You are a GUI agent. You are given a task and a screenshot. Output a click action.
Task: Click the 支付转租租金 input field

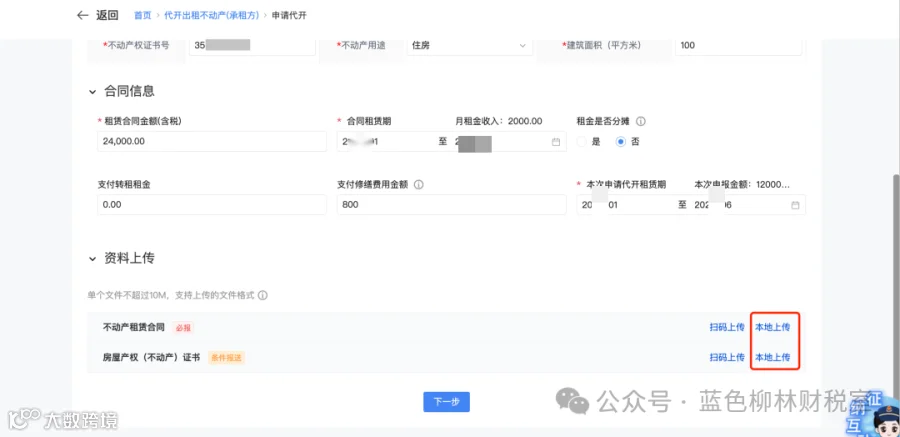212,204
